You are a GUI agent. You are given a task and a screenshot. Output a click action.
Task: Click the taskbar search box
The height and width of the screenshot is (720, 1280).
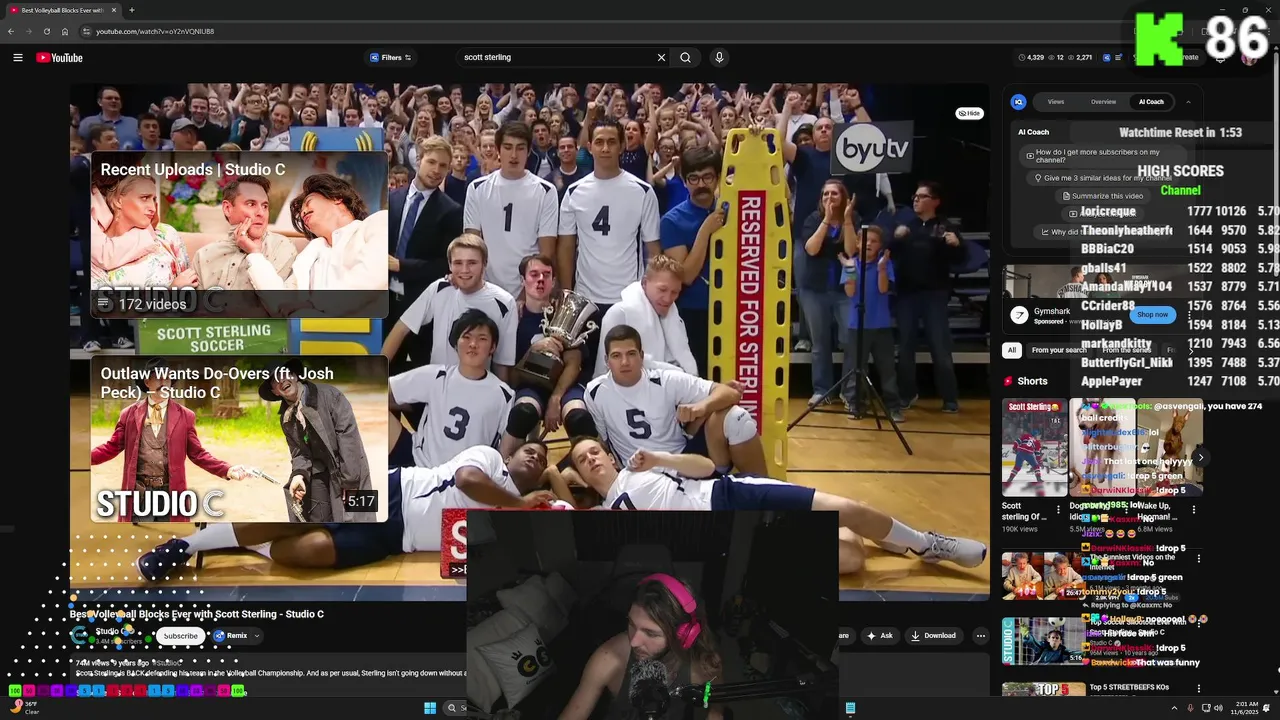coord(456,708)
